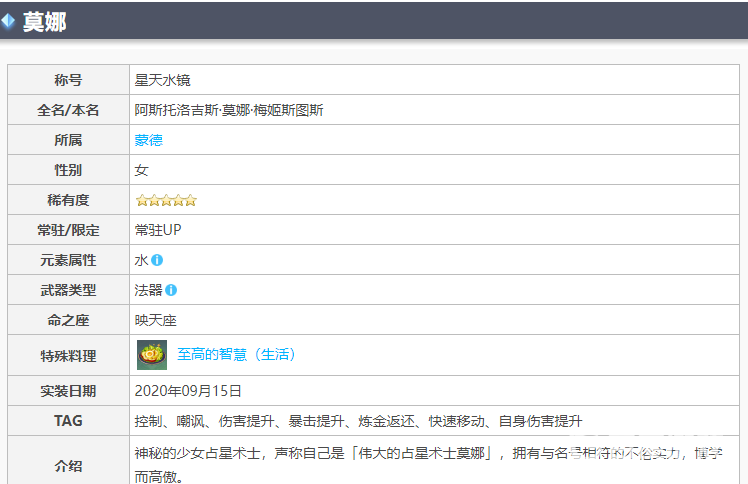Click the 常驻UP value cell
Image resolution: width=748 pixels, height=484 pixels.
click(158, 230)
